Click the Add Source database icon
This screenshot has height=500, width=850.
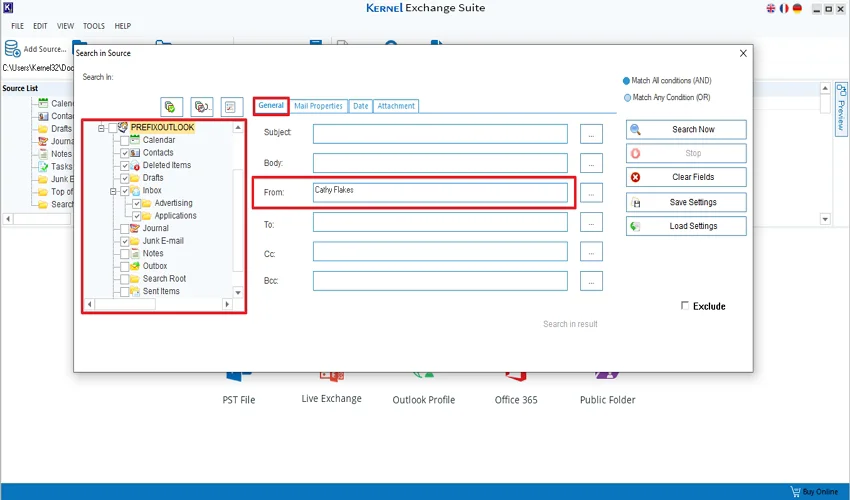click(x=12, y=49)
